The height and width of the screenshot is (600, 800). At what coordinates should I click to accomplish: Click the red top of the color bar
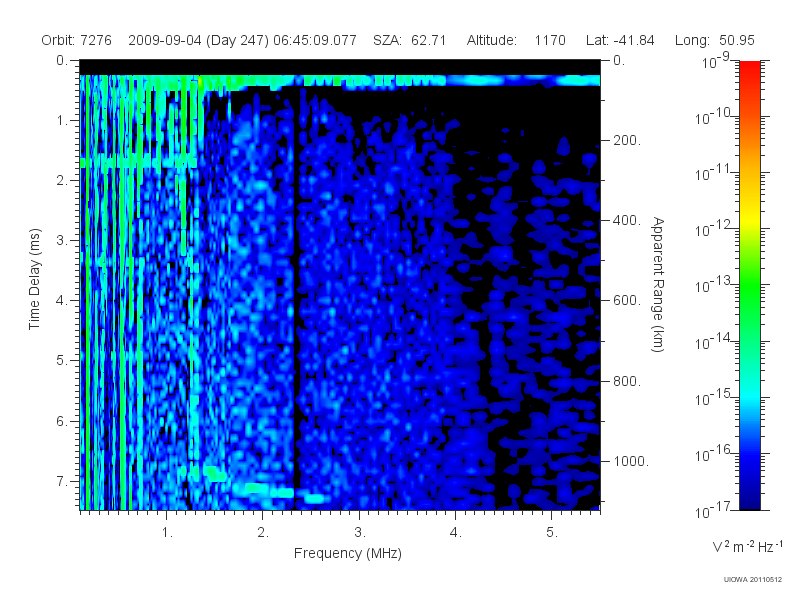coord(750,71)
